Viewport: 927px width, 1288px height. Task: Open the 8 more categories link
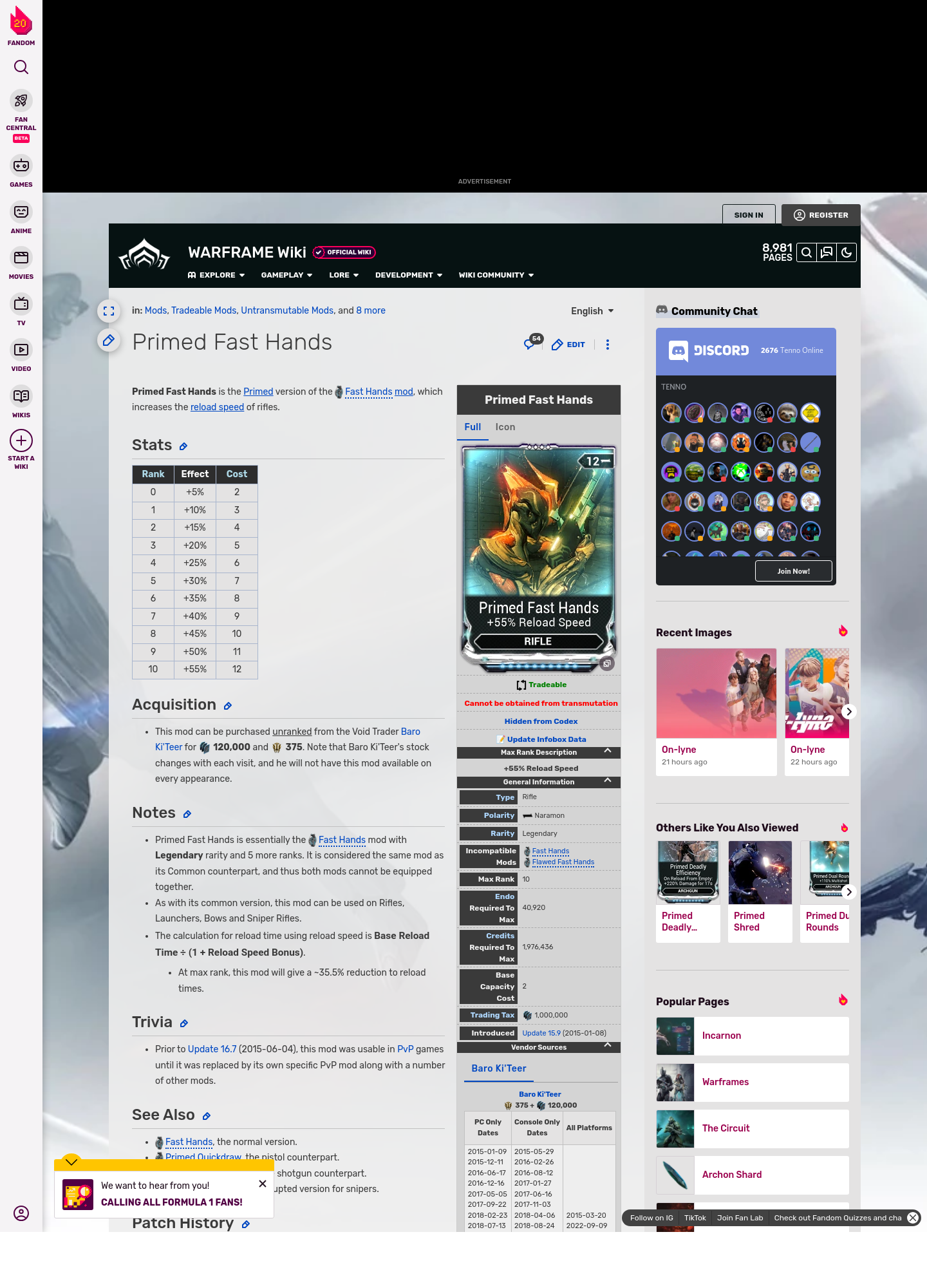371,310
